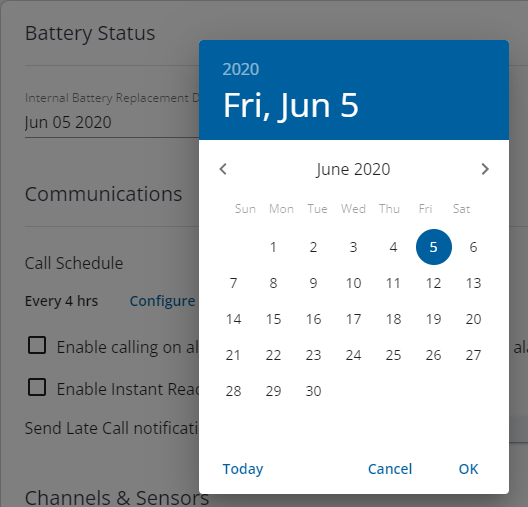Screen dimensions: 528x507
Task: Pick June 30 in the calendar
Action: pos(314,391)
